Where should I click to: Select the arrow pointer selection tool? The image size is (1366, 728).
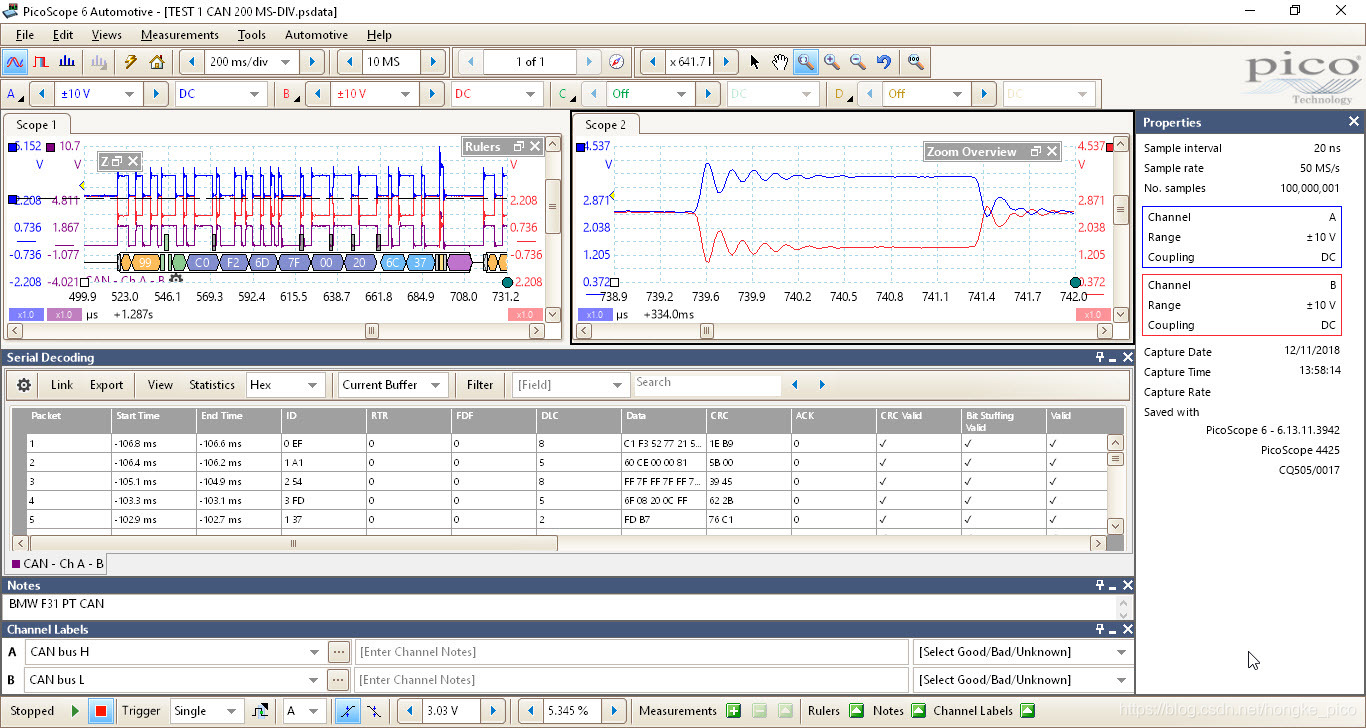(754, 62)
